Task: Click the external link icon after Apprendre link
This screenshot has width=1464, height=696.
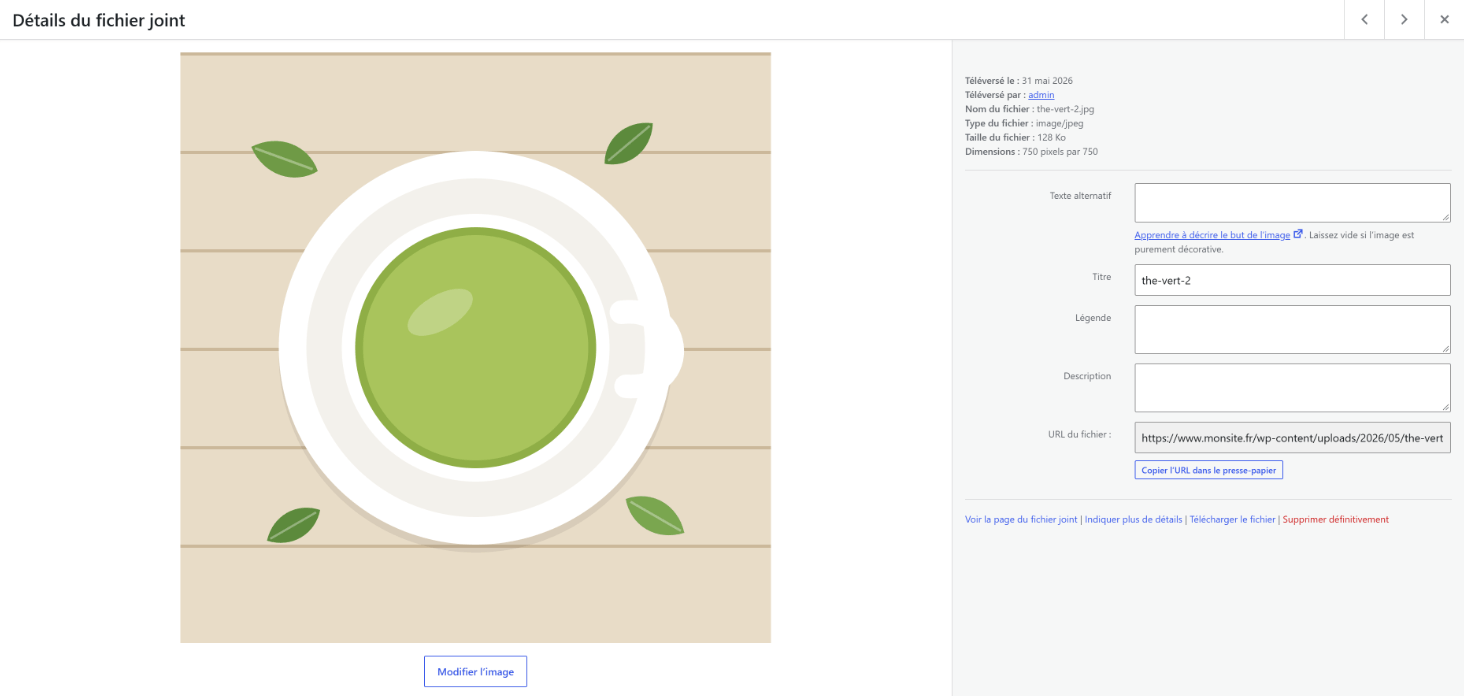Action: 1298,234
